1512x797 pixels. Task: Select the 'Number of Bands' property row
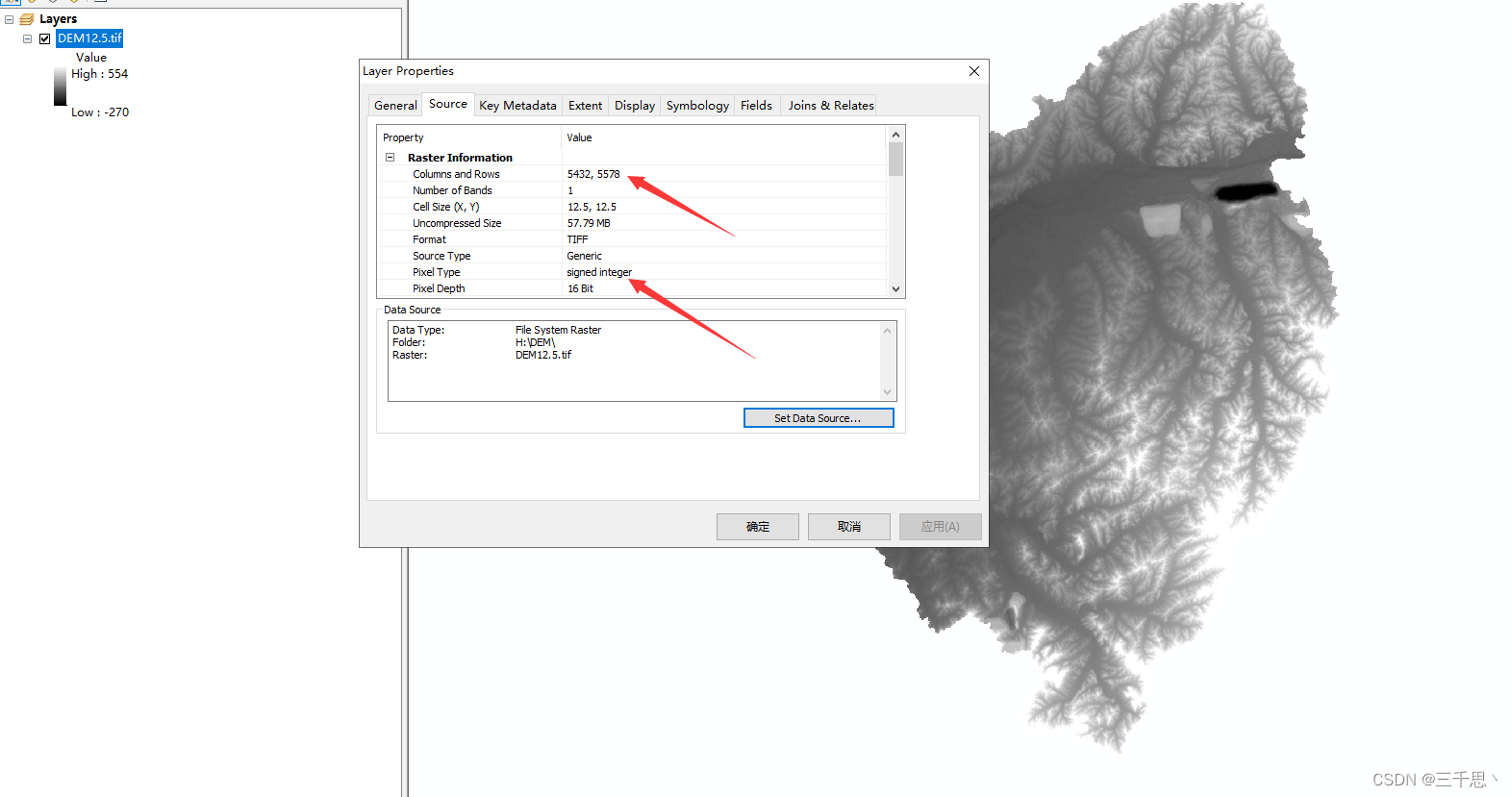point(631,190)
